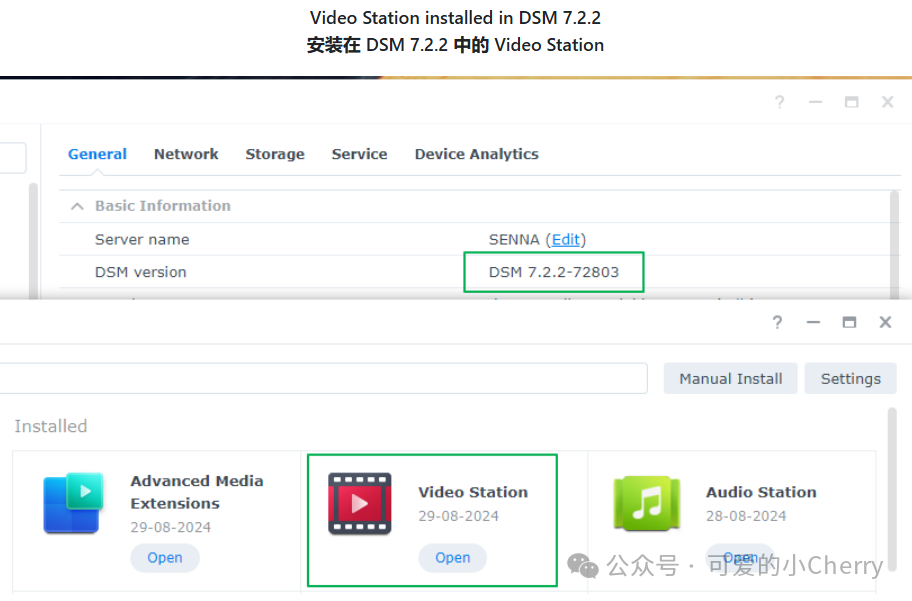Image resolution: width=912 pixels, height=601 pixels.
Task: Click the Info Center right scrollbar
Action: (895, 246)
